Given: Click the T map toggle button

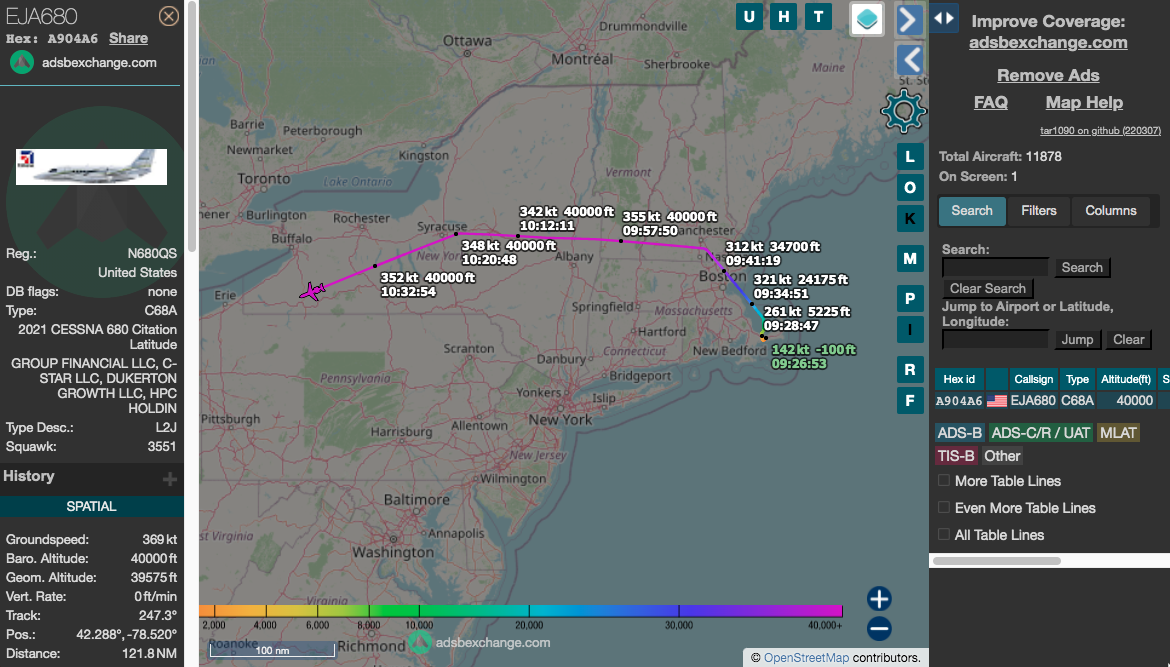Looking at the screenshot, I should click(819, 16).
